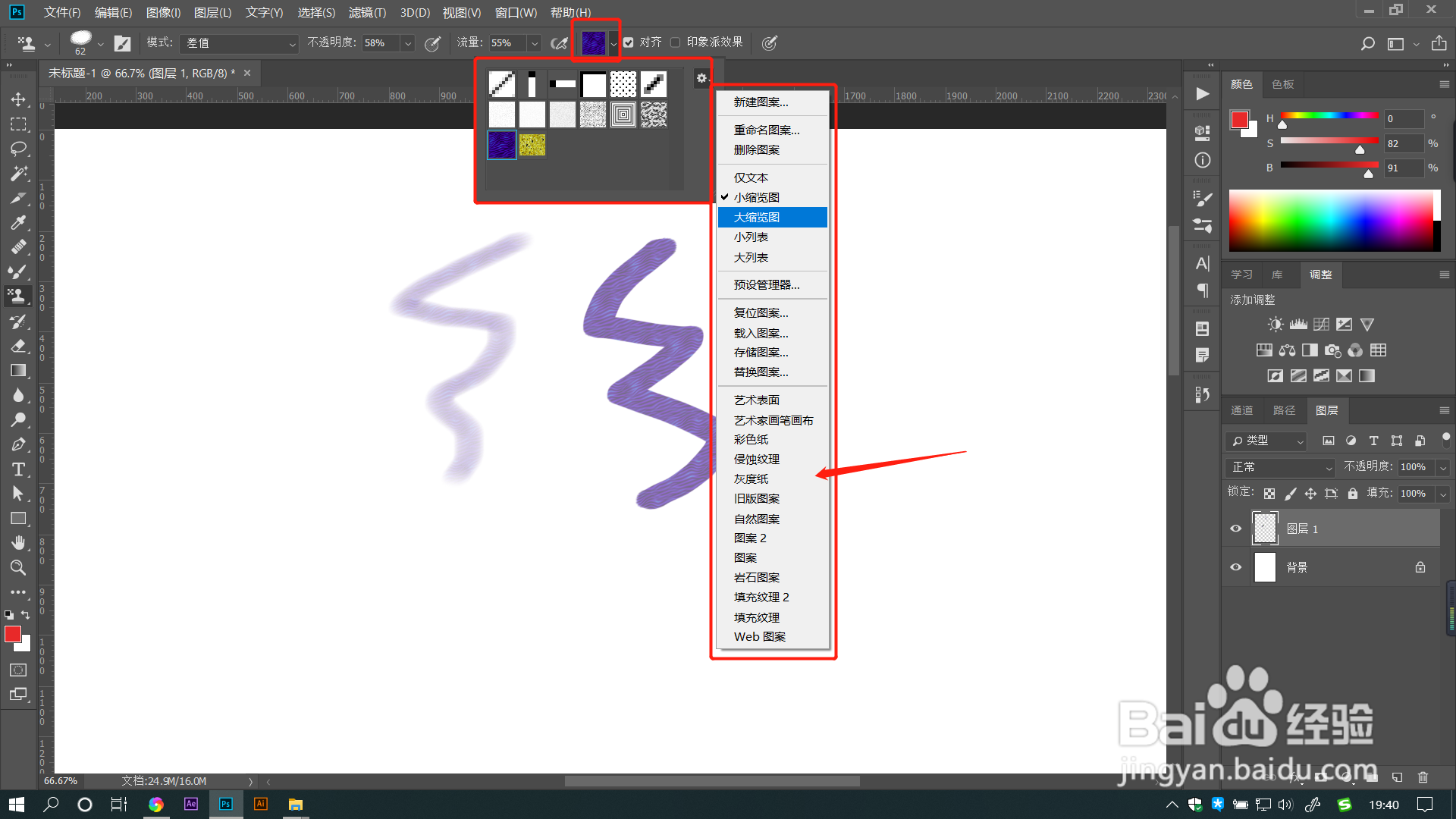This screenshot has height=819, width=1456.
Task: Select the yellow pattern thumbnail
Action: pos(532,145)
